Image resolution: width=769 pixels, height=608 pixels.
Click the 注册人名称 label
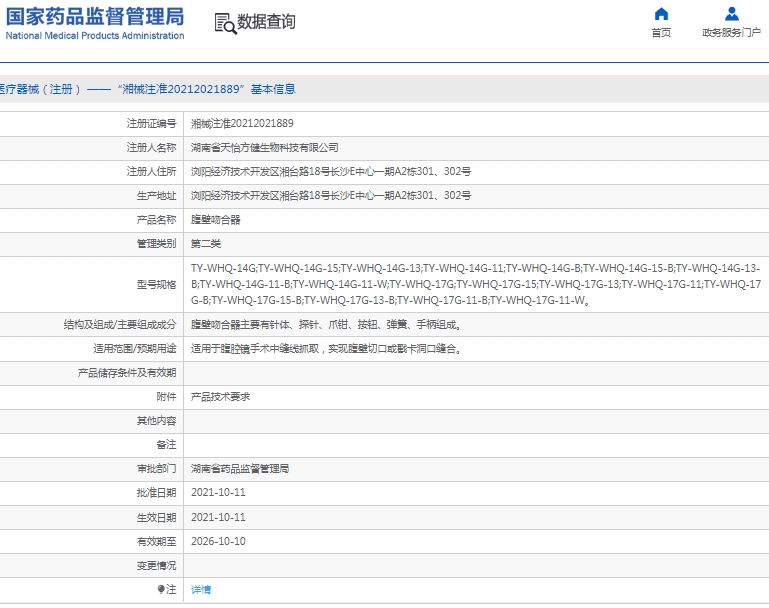pyautogui.click(x=152, y=148)
